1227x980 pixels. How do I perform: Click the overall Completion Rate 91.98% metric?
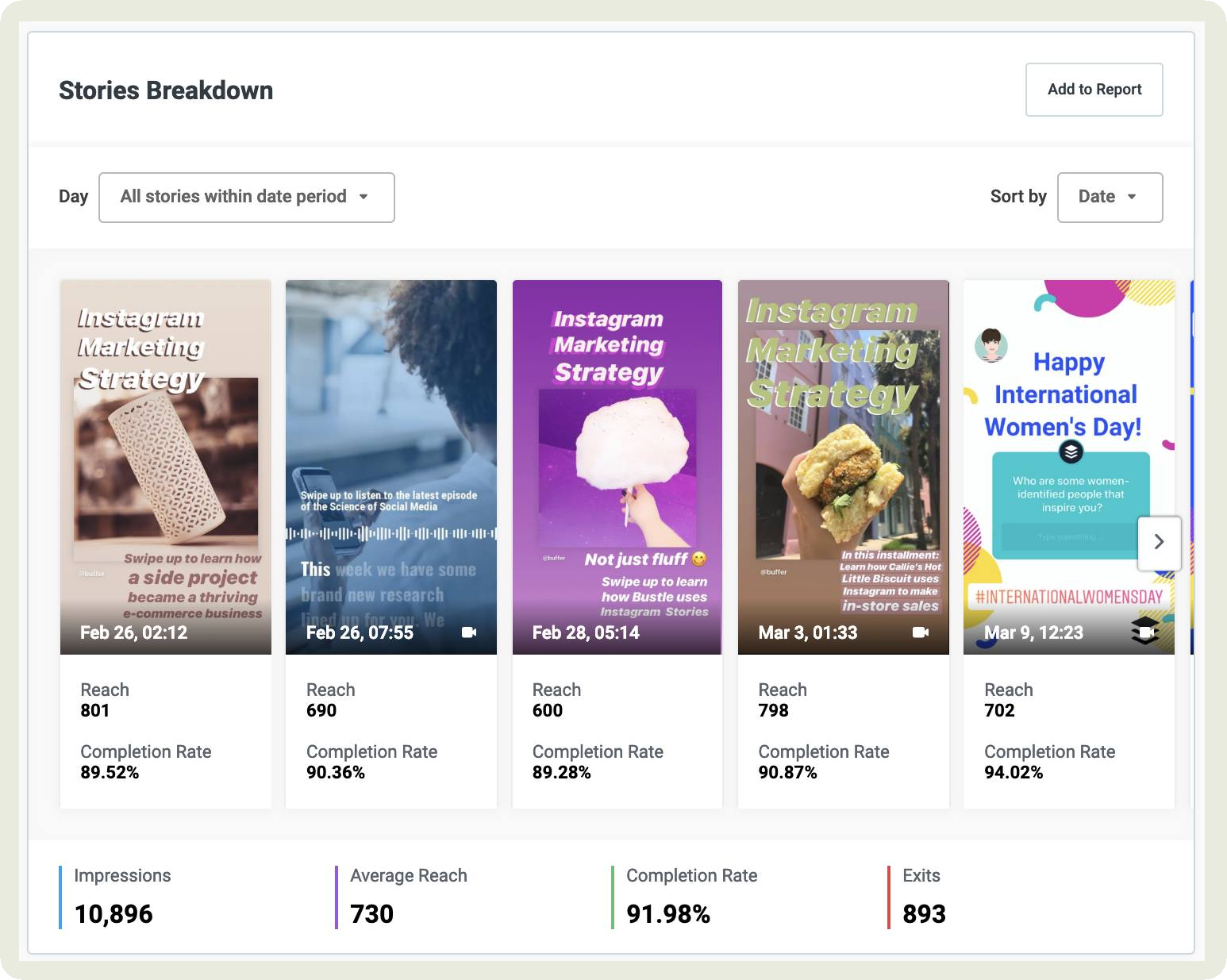click(668, 913)
